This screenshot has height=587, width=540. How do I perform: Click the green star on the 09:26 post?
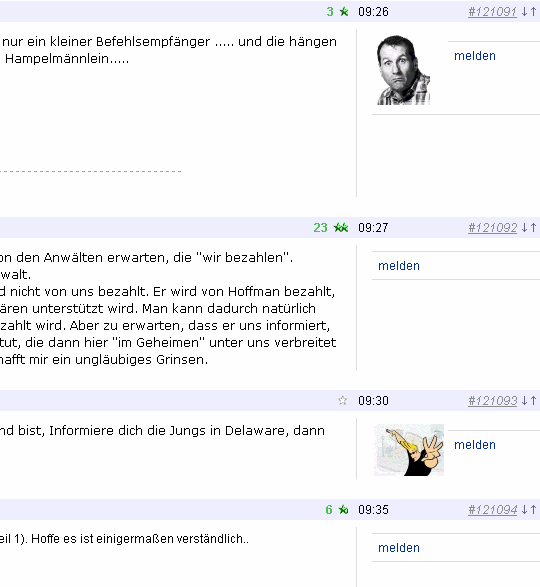[344, 12]
